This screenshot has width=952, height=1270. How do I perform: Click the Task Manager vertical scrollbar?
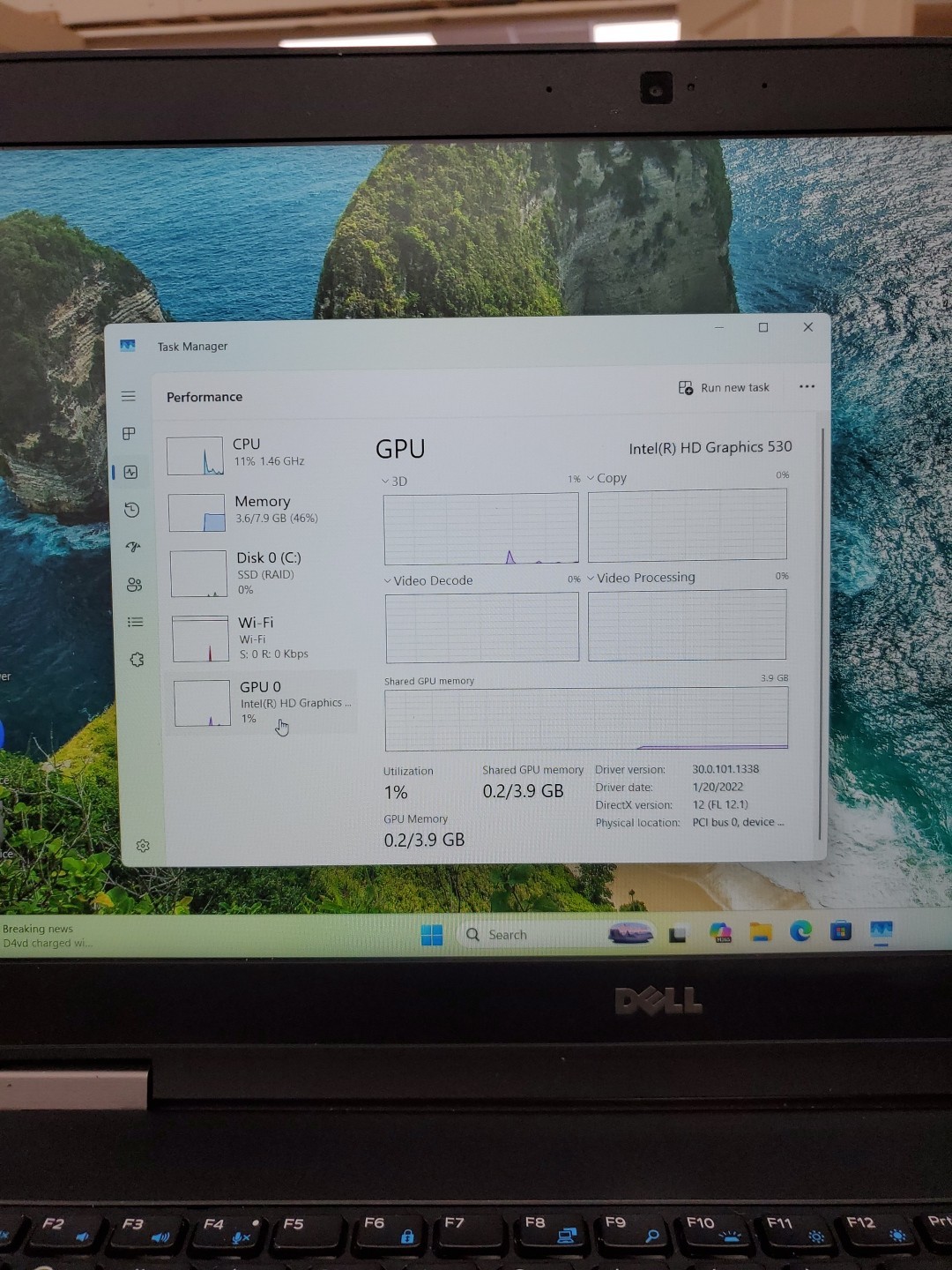coord(822,633)
